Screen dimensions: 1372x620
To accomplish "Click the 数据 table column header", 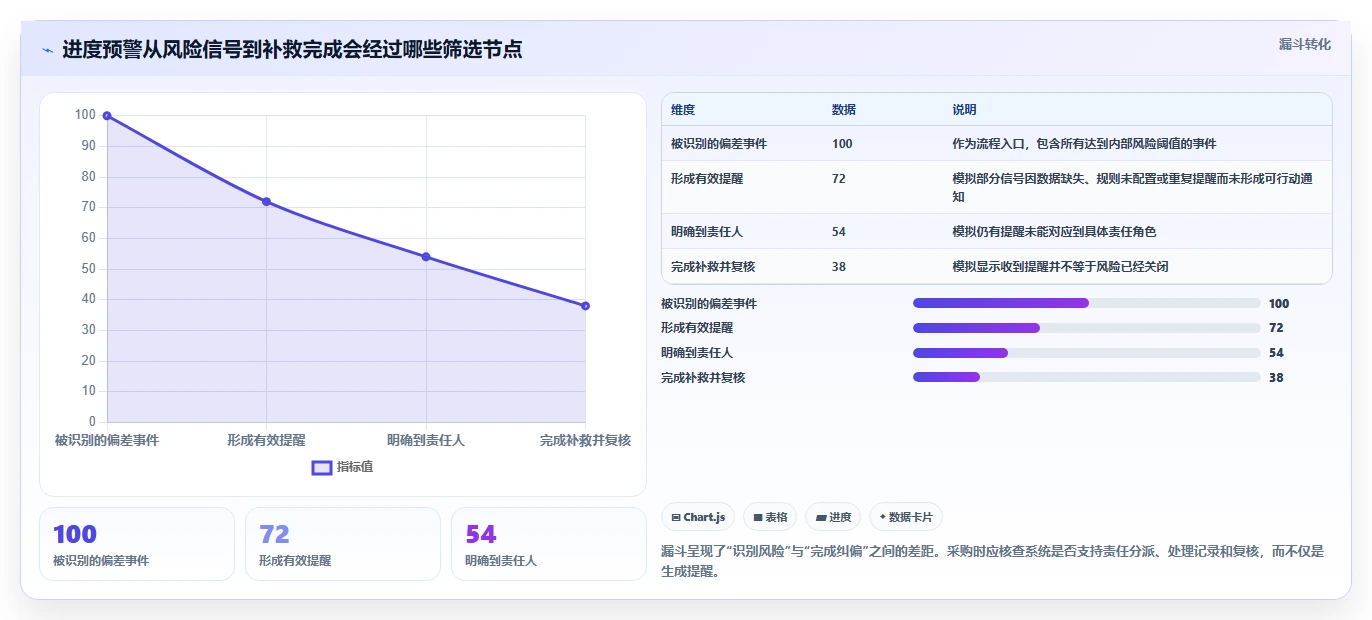I will (844, 110).
